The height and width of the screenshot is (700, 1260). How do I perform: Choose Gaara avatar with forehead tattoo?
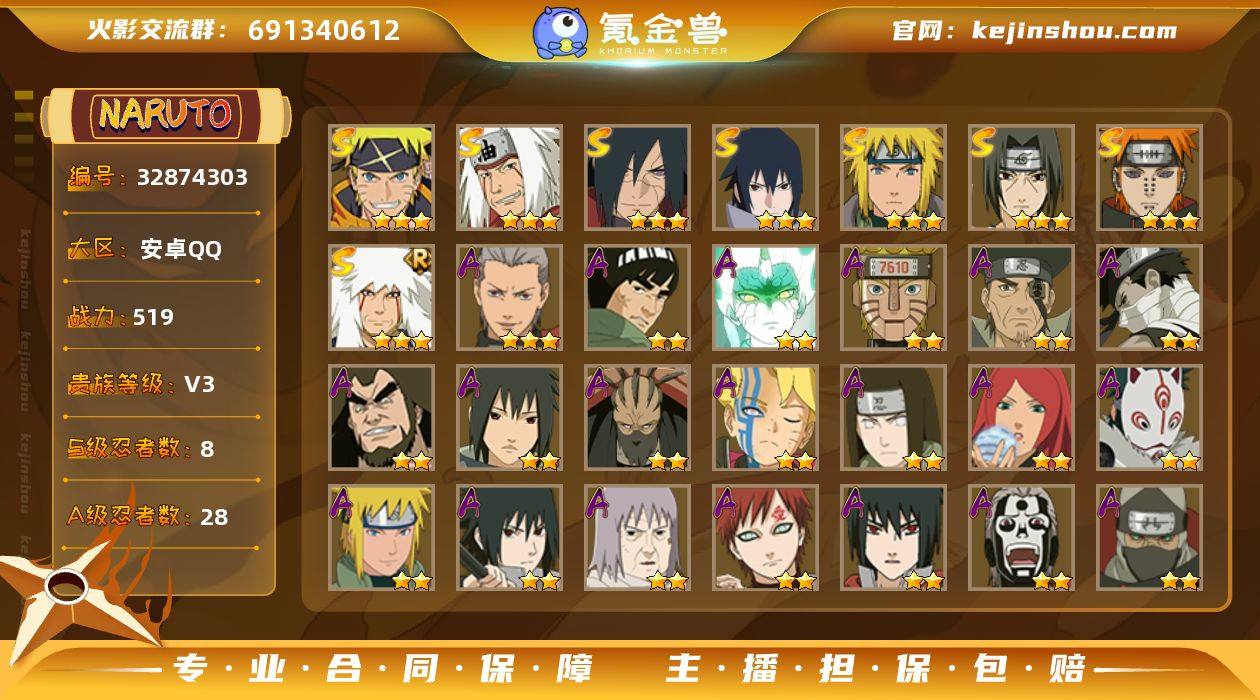(765, 538)
